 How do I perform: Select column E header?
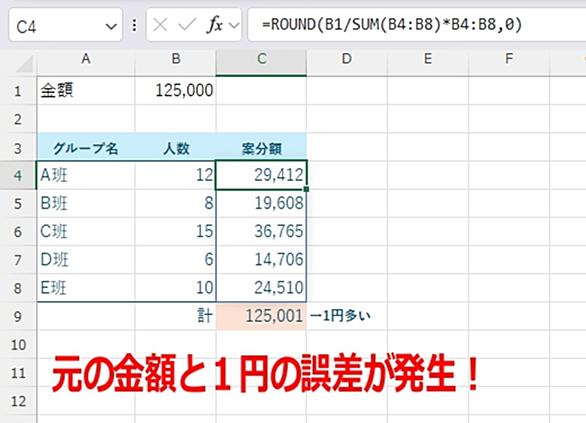(428, 59)
